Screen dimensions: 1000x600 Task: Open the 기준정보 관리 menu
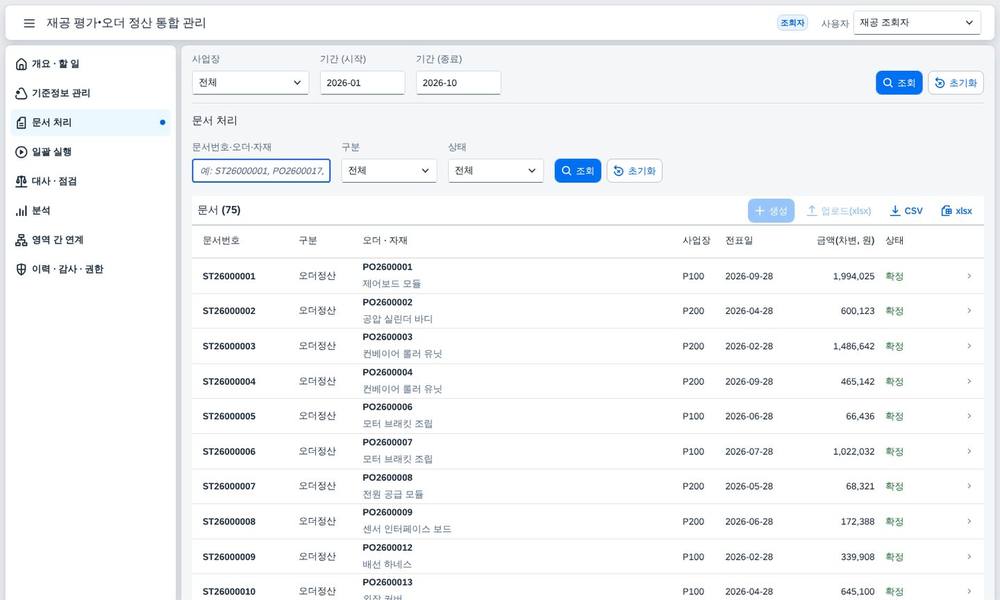point(91,93)
